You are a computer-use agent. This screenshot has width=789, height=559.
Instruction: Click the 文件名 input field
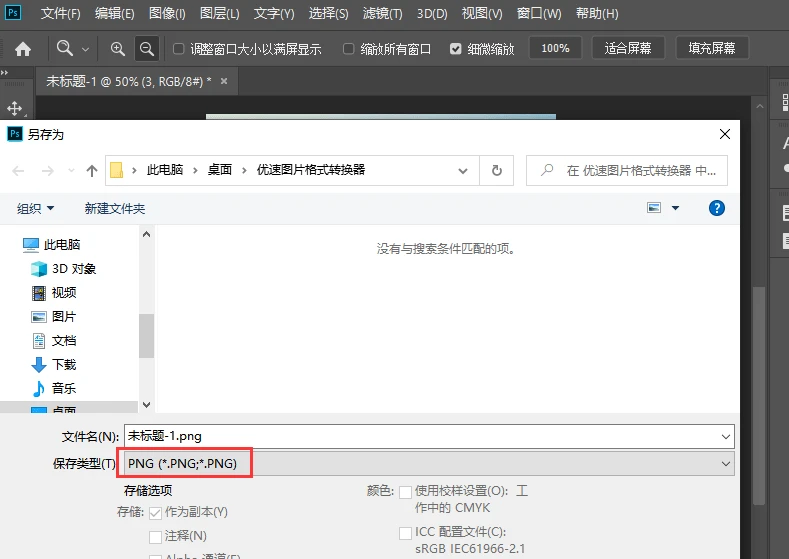pos(420,436)
